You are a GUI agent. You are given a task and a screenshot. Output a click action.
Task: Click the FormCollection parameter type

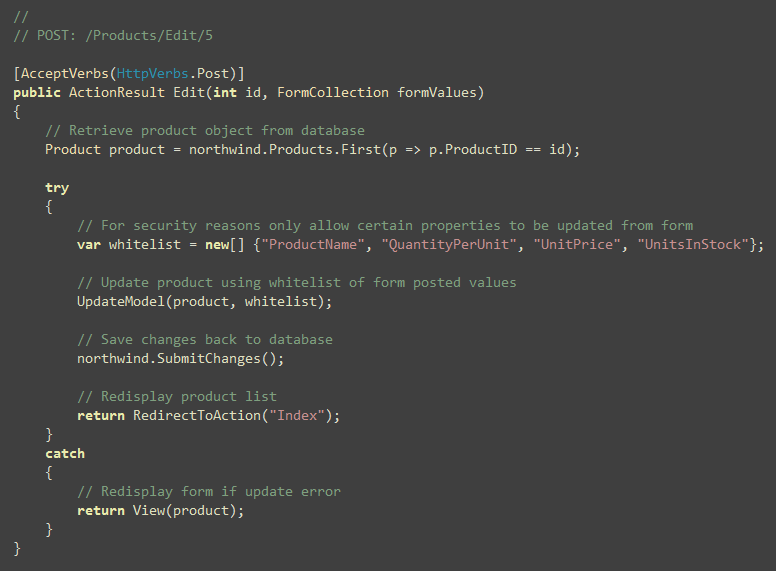(333, 93)
